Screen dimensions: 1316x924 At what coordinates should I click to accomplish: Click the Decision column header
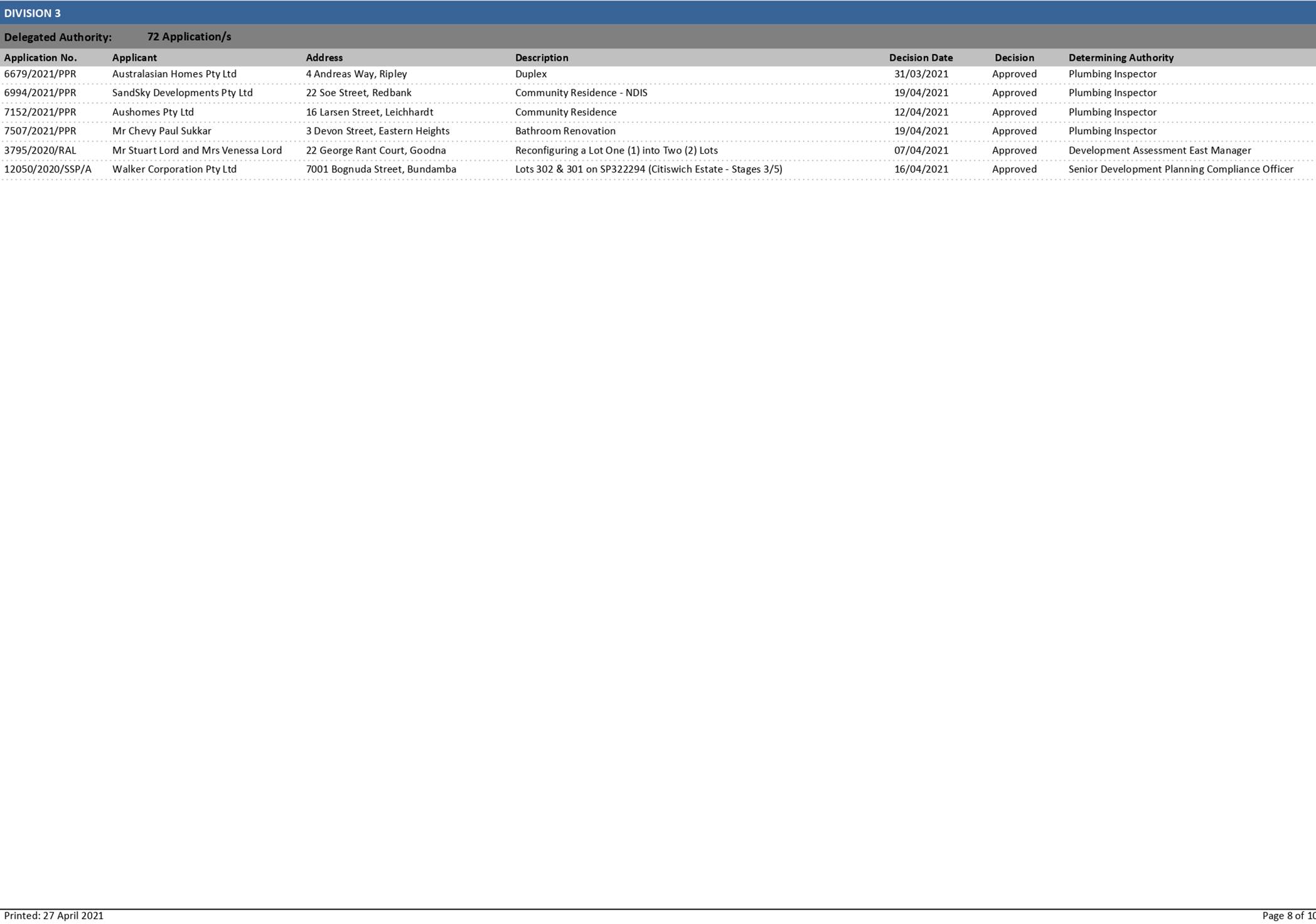coord(1015,57)
